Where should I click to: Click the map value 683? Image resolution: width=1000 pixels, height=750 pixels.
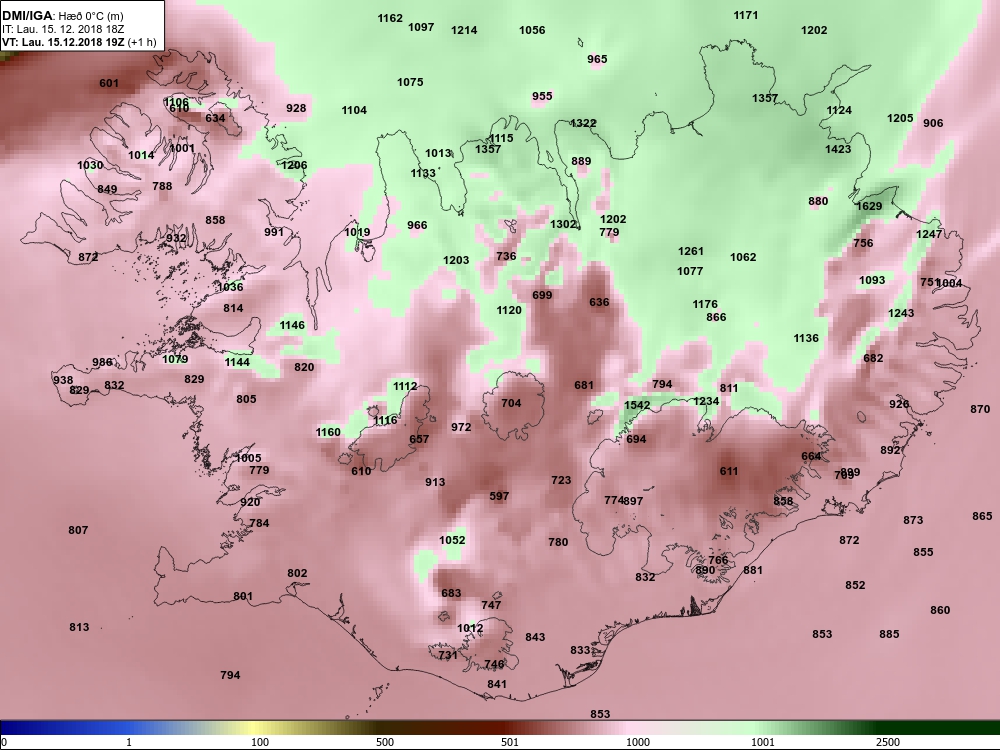pos(451,593)
